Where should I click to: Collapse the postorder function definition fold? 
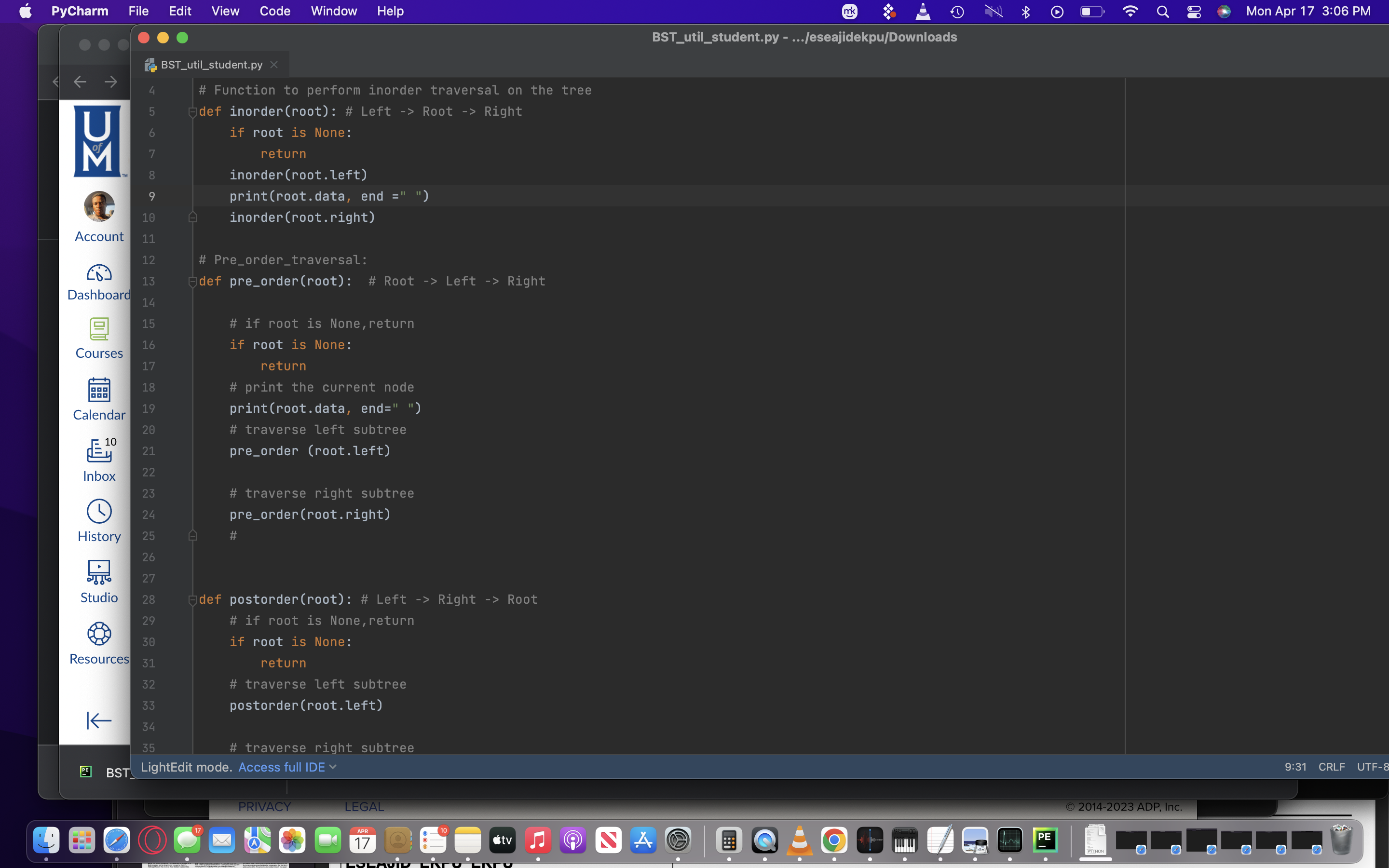[193, 600]
